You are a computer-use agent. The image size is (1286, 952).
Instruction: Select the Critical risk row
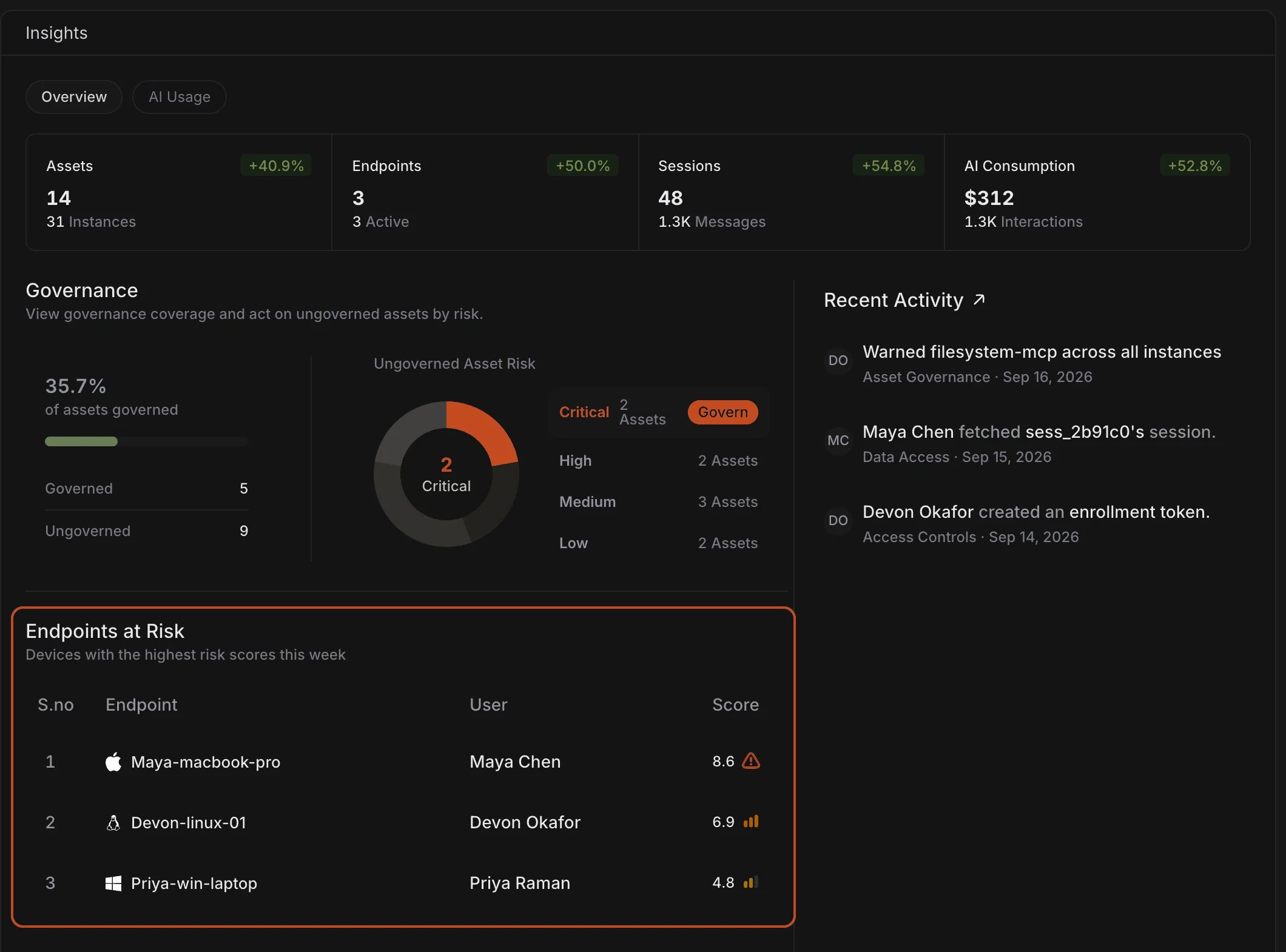(658, 412)
